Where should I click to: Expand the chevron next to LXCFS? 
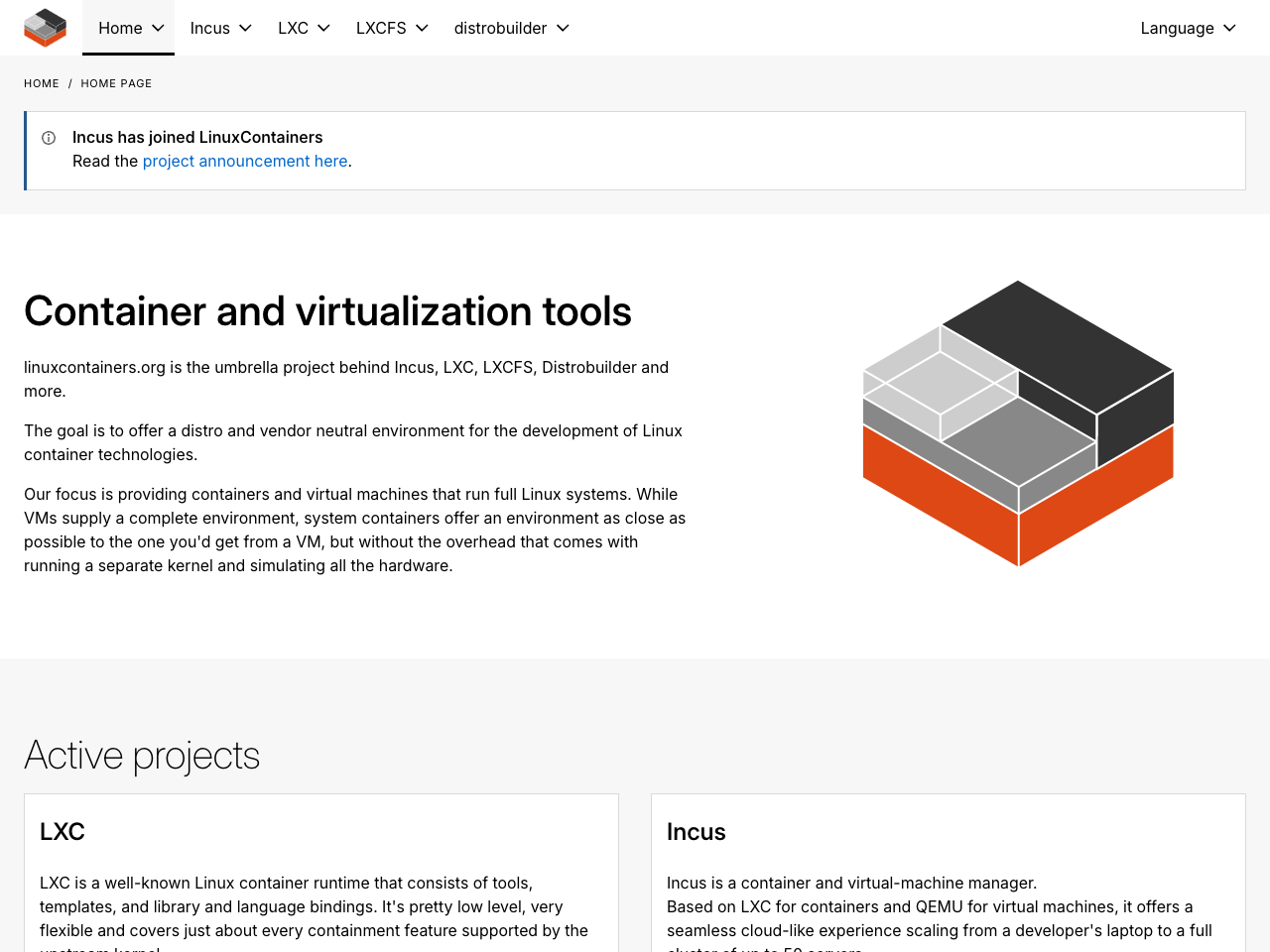[422, 28]
